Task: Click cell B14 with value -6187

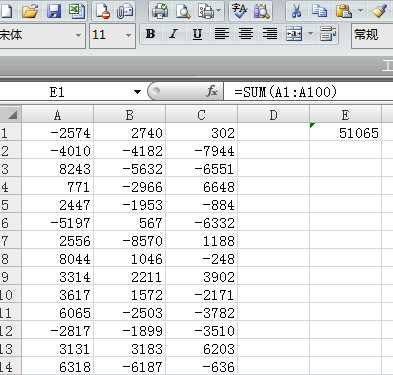Action: tap(130, 367)
